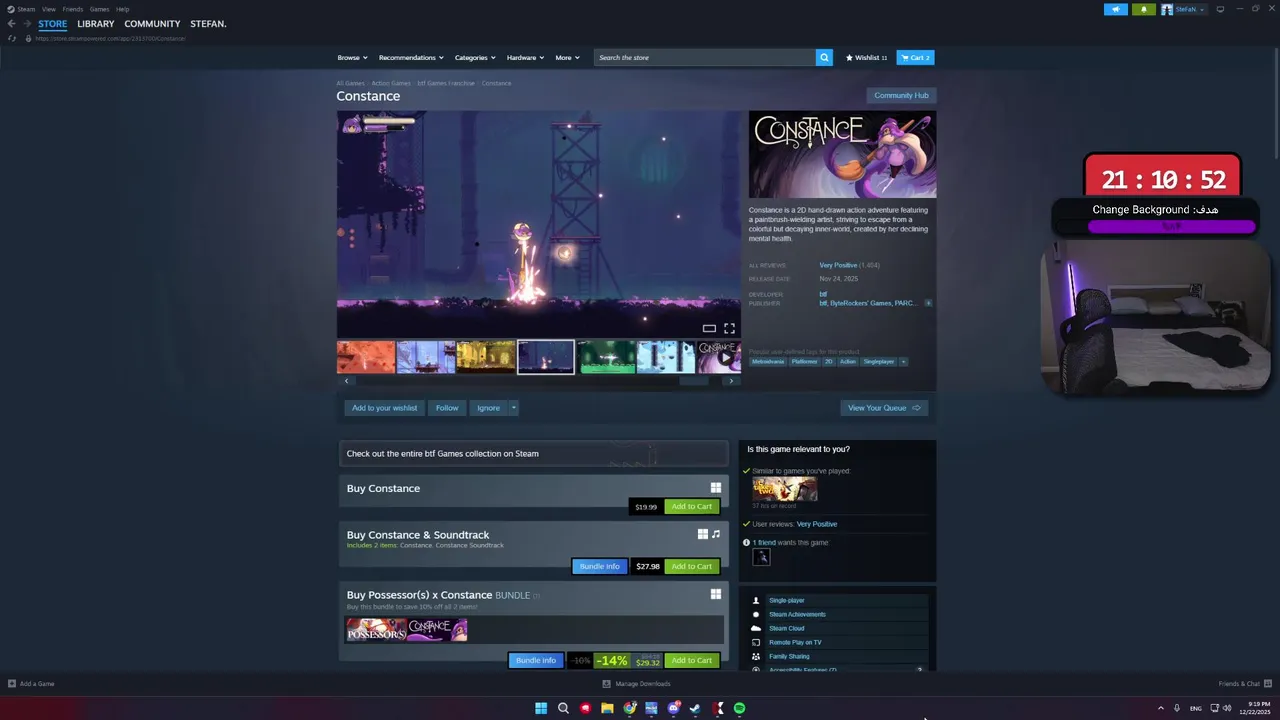The image size is (1280, 720).
Task: Add the $19.99 Constance to cart
Action: [691, 506]
